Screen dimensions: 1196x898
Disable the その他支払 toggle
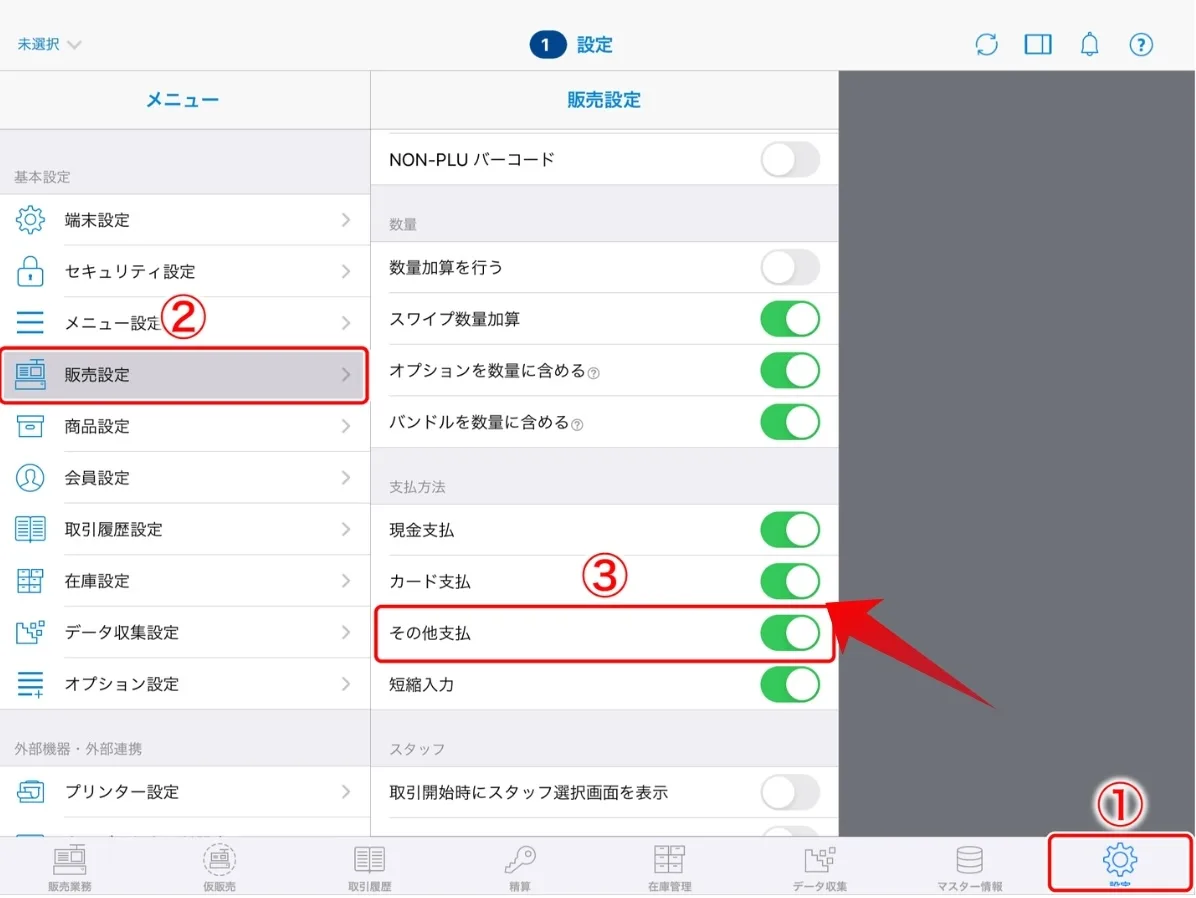[x=789, y=633]
